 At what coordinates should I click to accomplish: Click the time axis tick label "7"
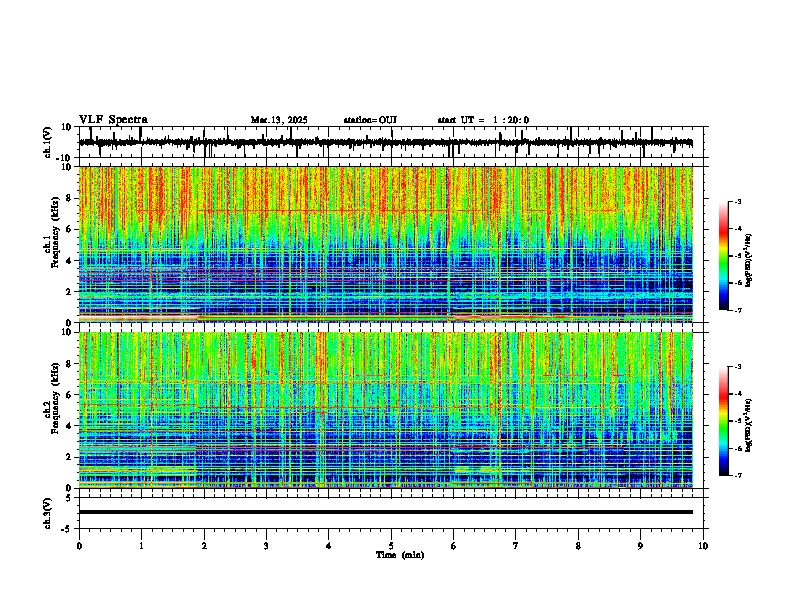516,546
